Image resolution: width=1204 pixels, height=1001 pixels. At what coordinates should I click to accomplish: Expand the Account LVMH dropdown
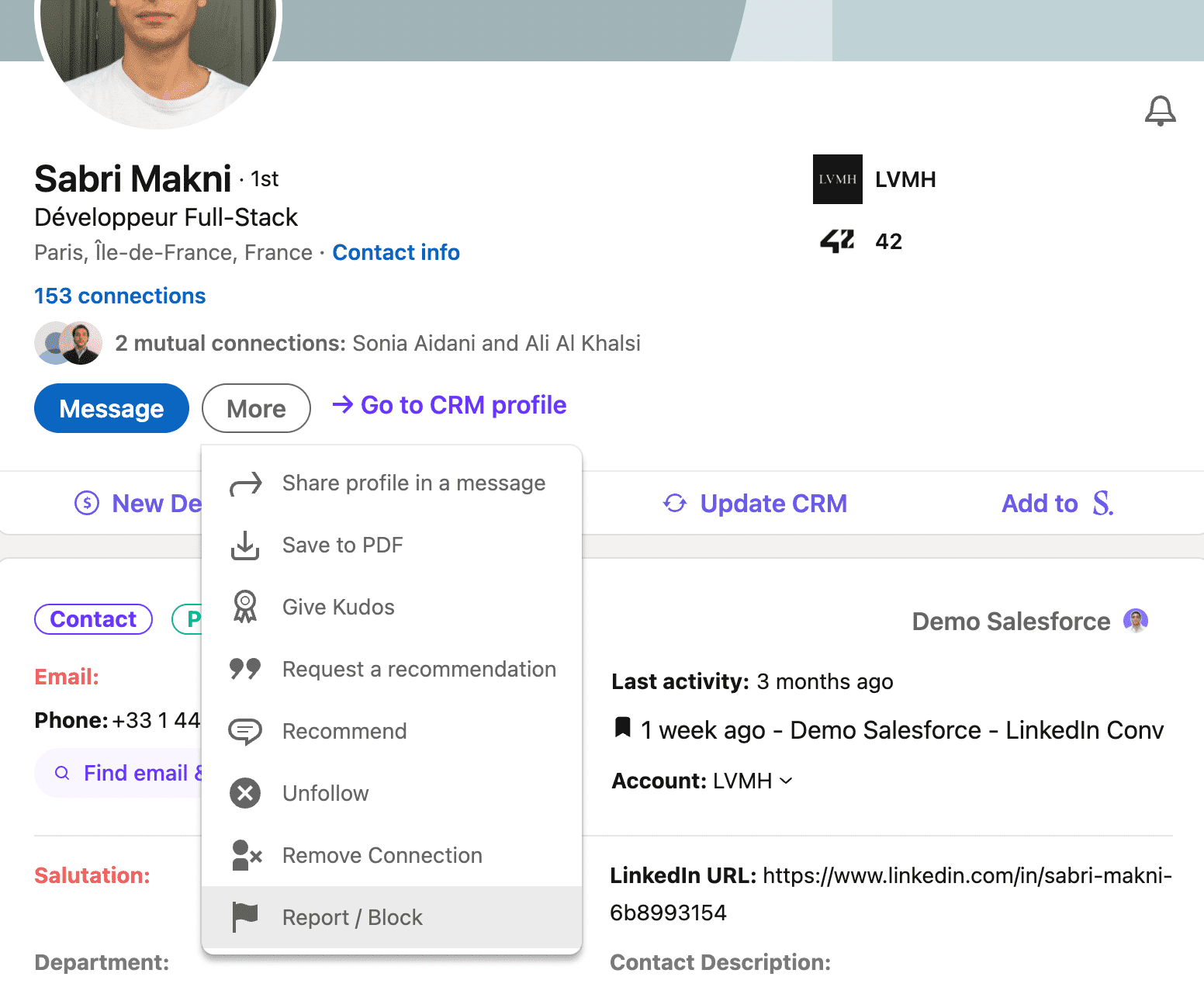point(787,781)
